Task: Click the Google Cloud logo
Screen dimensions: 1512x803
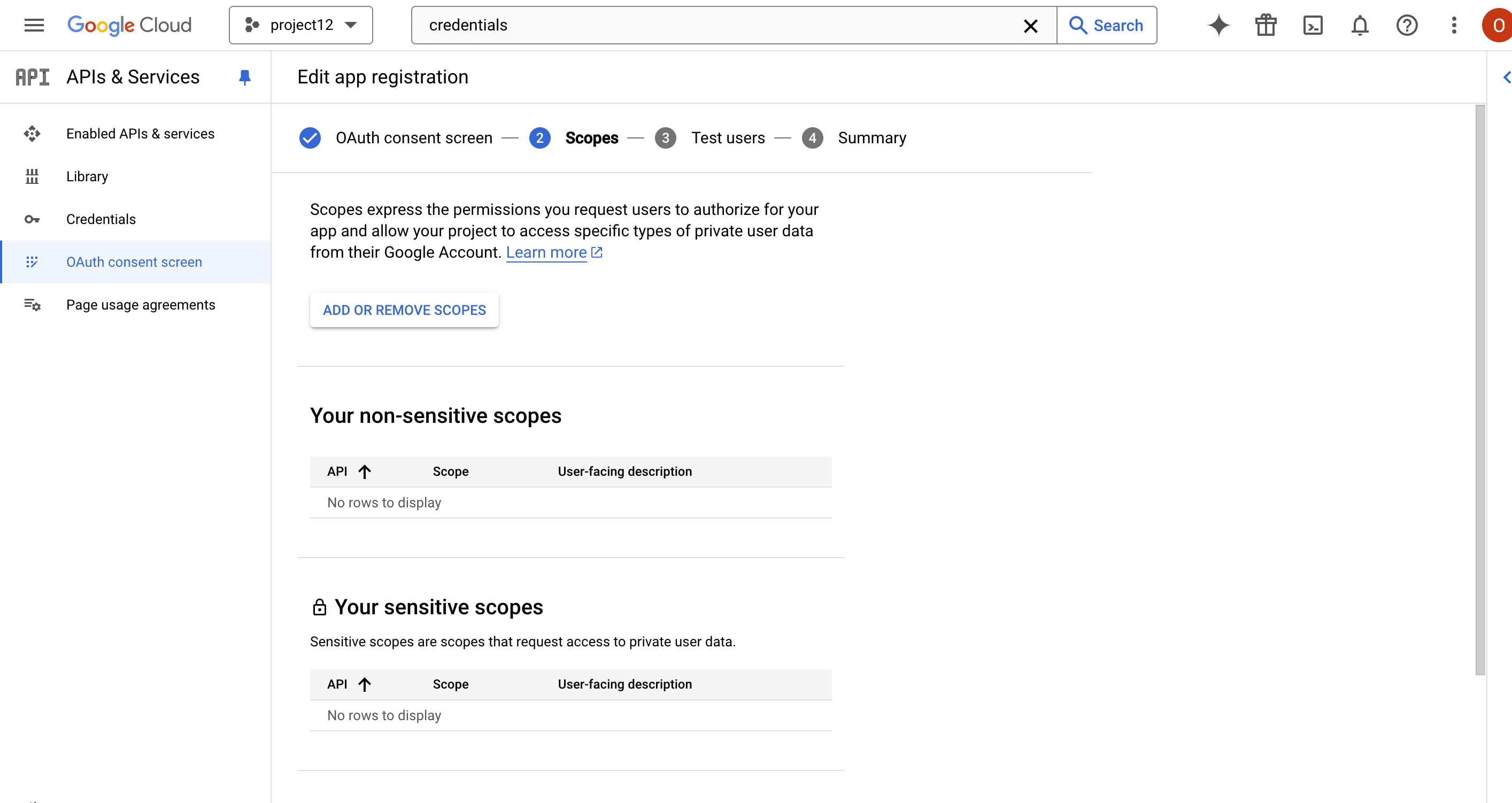Action: pos(130,25)
